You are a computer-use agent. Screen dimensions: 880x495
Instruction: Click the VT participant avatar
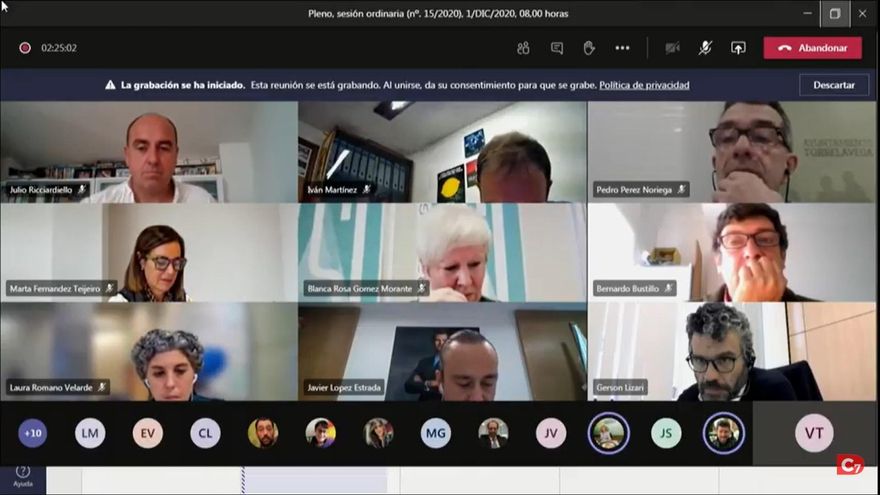click(814, 433)
